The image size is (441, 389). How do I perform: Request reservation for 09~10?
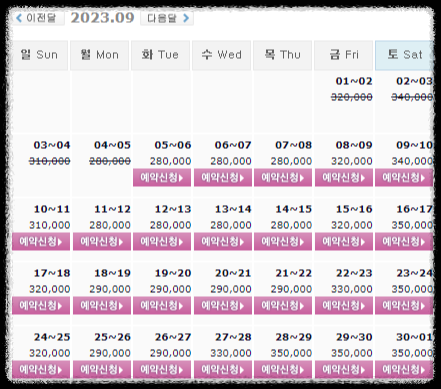[404, 177]
